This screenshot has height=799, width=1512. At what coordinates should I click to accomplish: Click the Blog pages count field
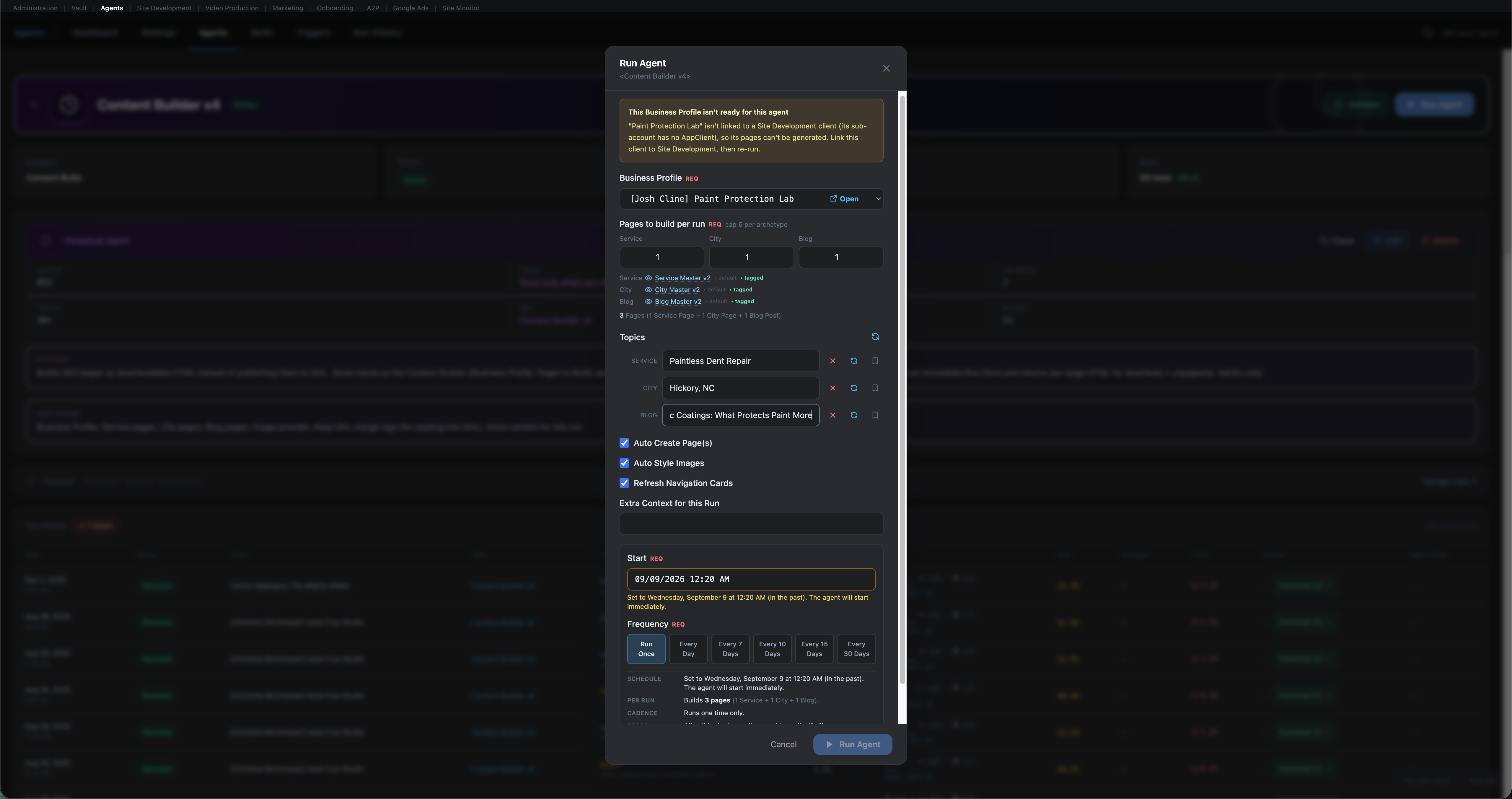point(841,257)
